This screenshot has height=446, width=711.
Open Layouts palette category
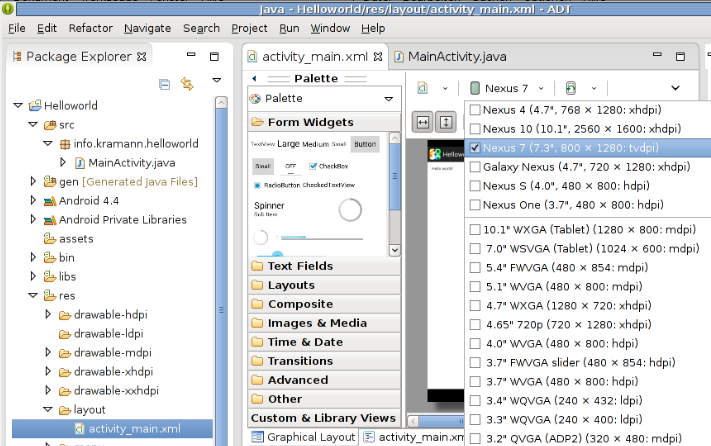(325, 285)
